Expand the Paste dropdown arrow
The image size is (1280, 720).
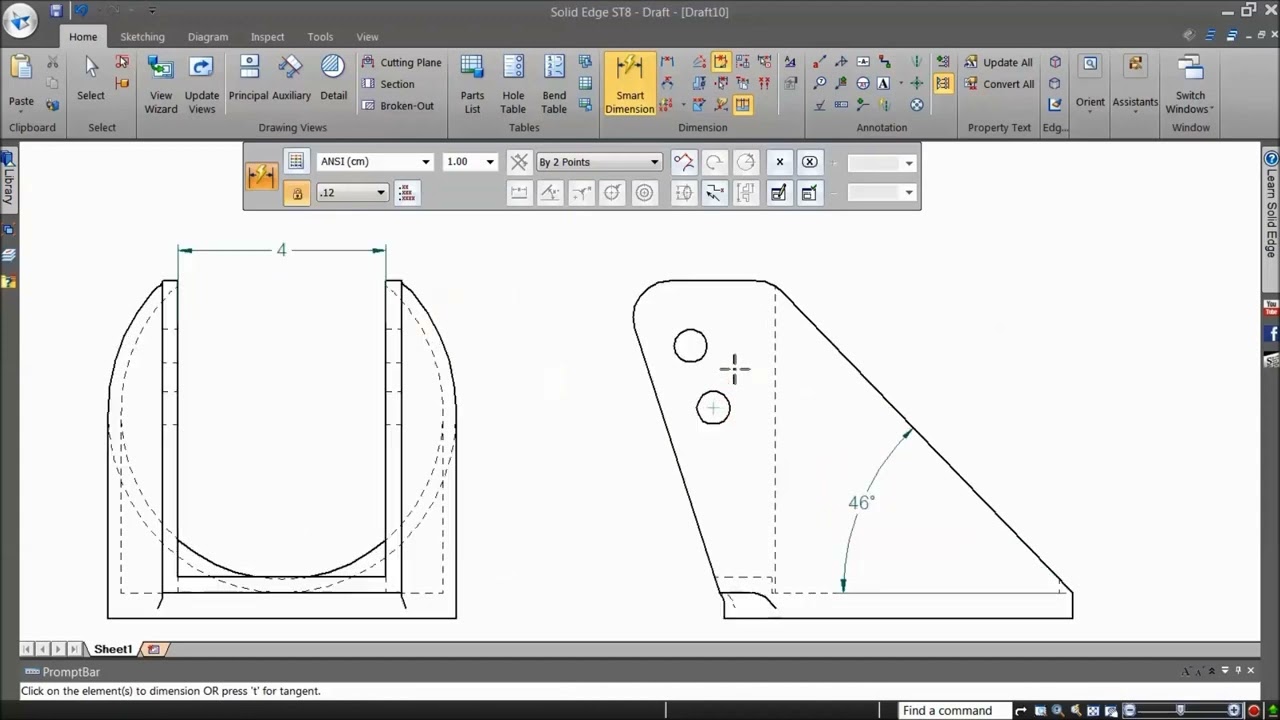(21, 111)
